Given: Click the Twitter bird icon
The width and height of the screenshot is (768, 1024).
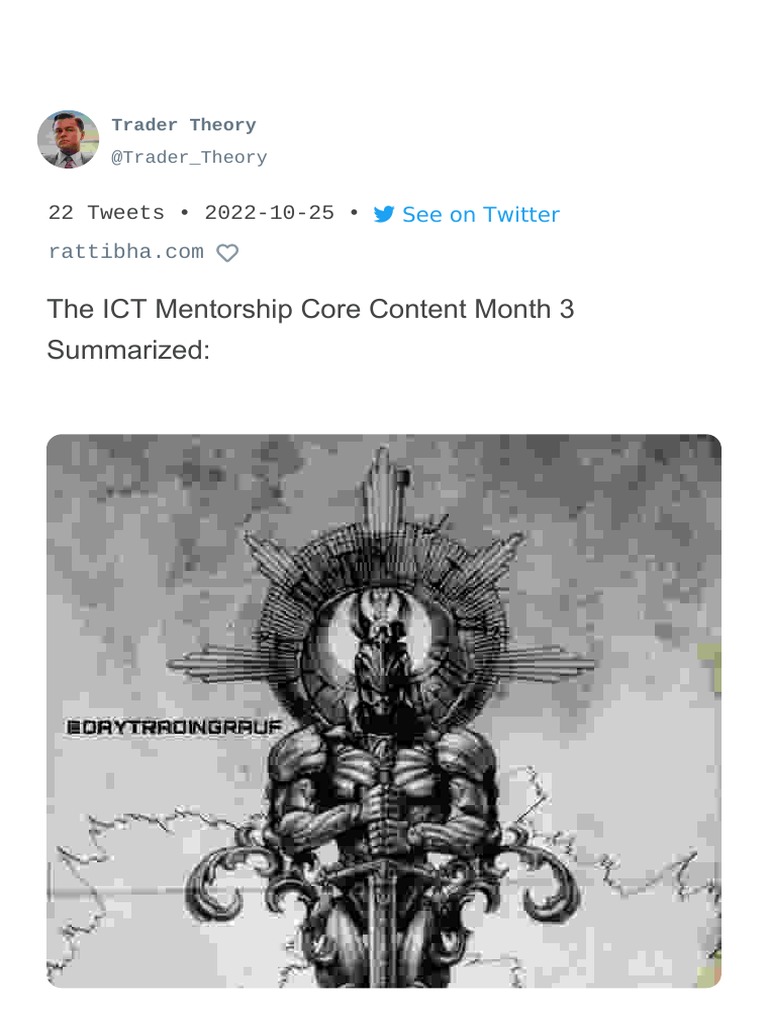Looking at the screenshot, I should pos(384,215).
